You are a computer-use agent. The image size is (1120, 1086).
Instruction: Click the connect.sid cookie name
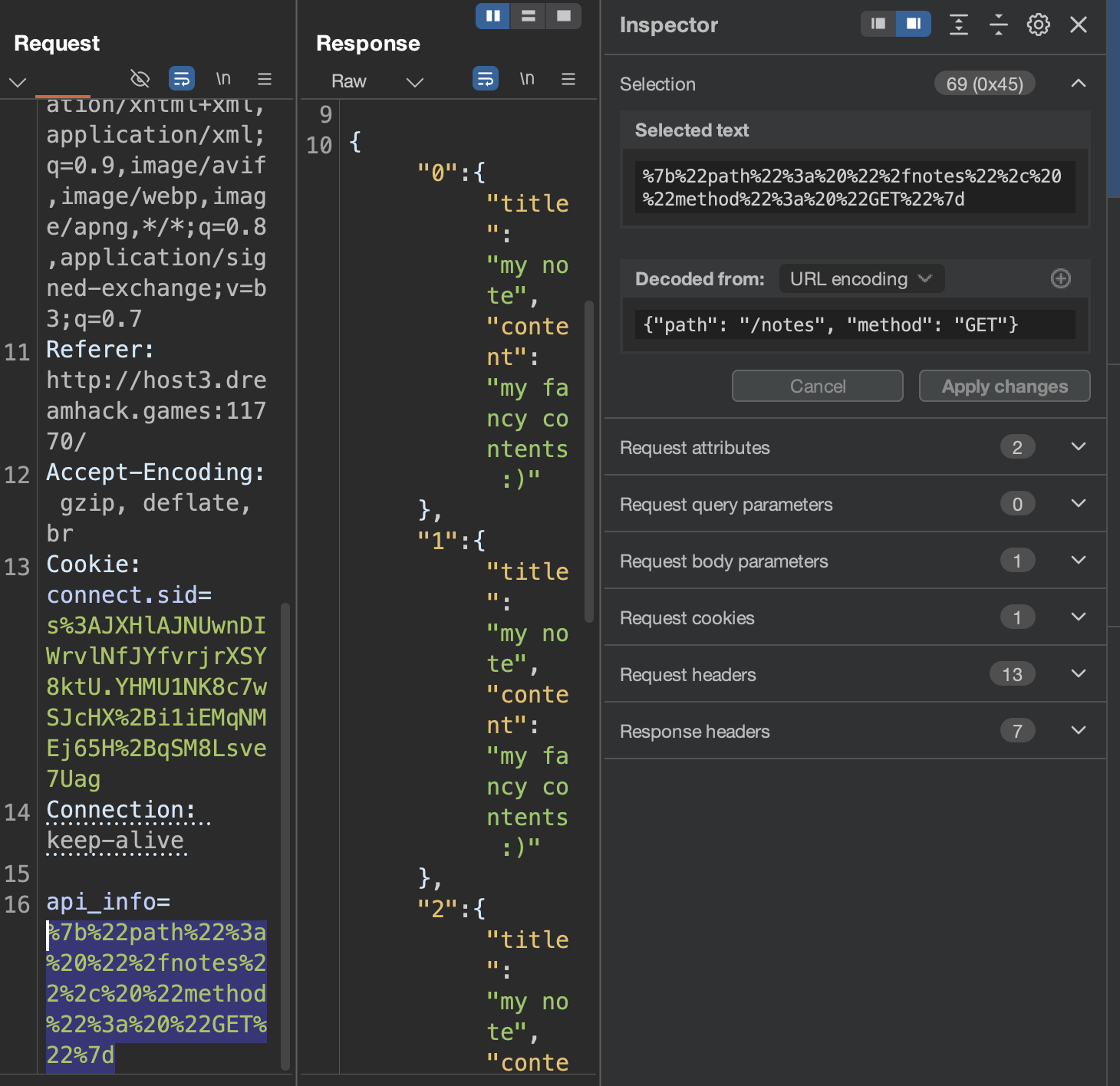122,595
